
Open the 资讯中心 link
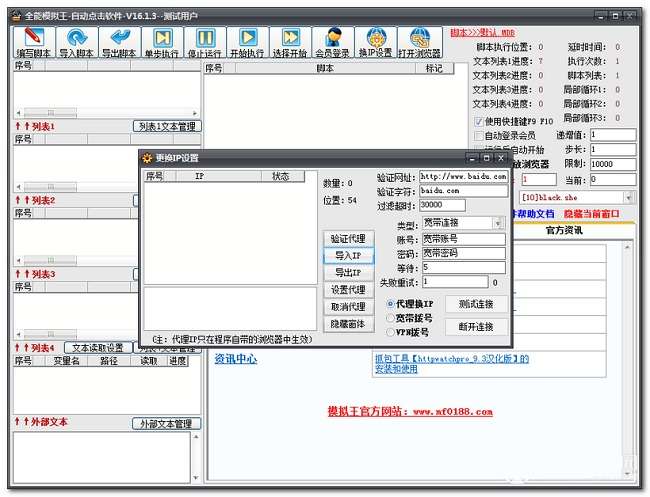pyautogui.click(x=235, y=359)
